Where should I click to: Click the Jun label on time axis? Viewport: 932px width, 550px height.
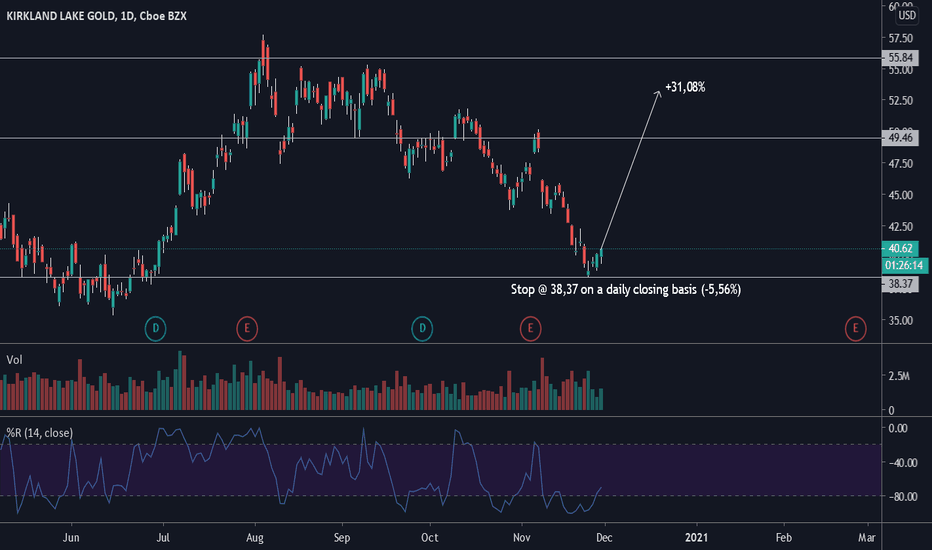tap(71, 538)
